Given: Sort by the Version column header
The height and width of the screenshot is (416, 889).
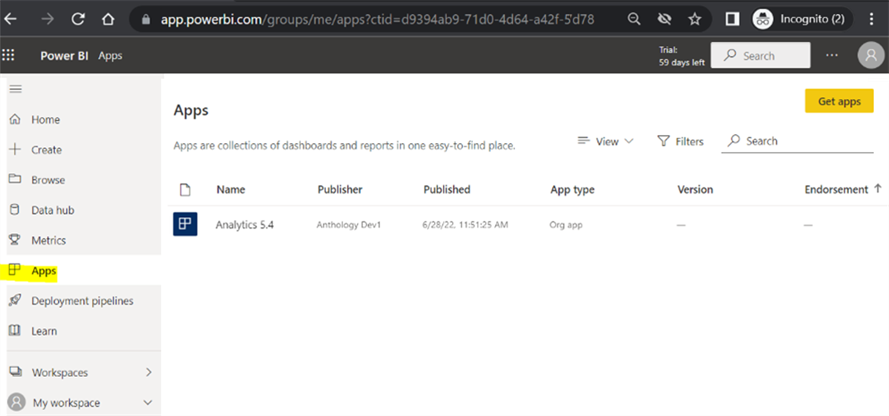Looking at the screenshot, I should [x=695, y=189].
